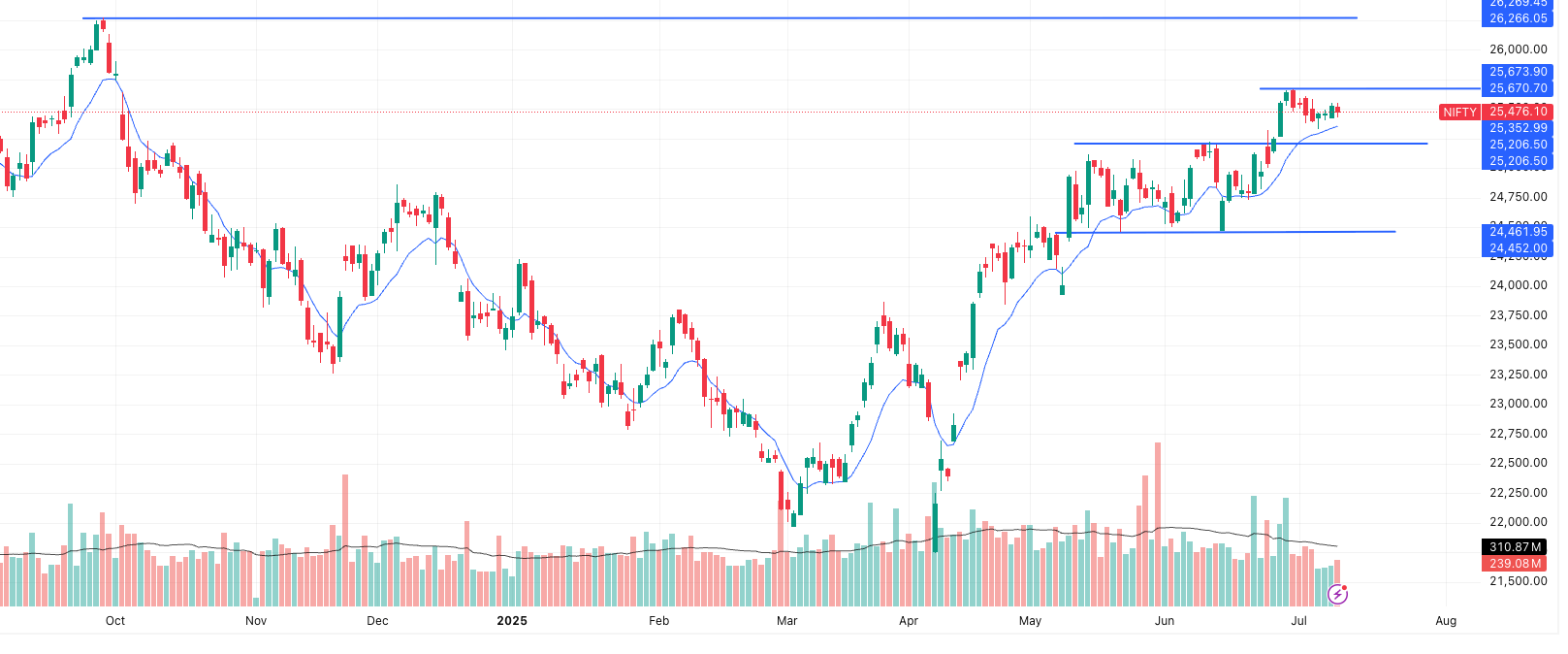Screen dimensions: 1568x654
Task: Click the purple lightning bolt icon
Action: [x=1337, y=594]
